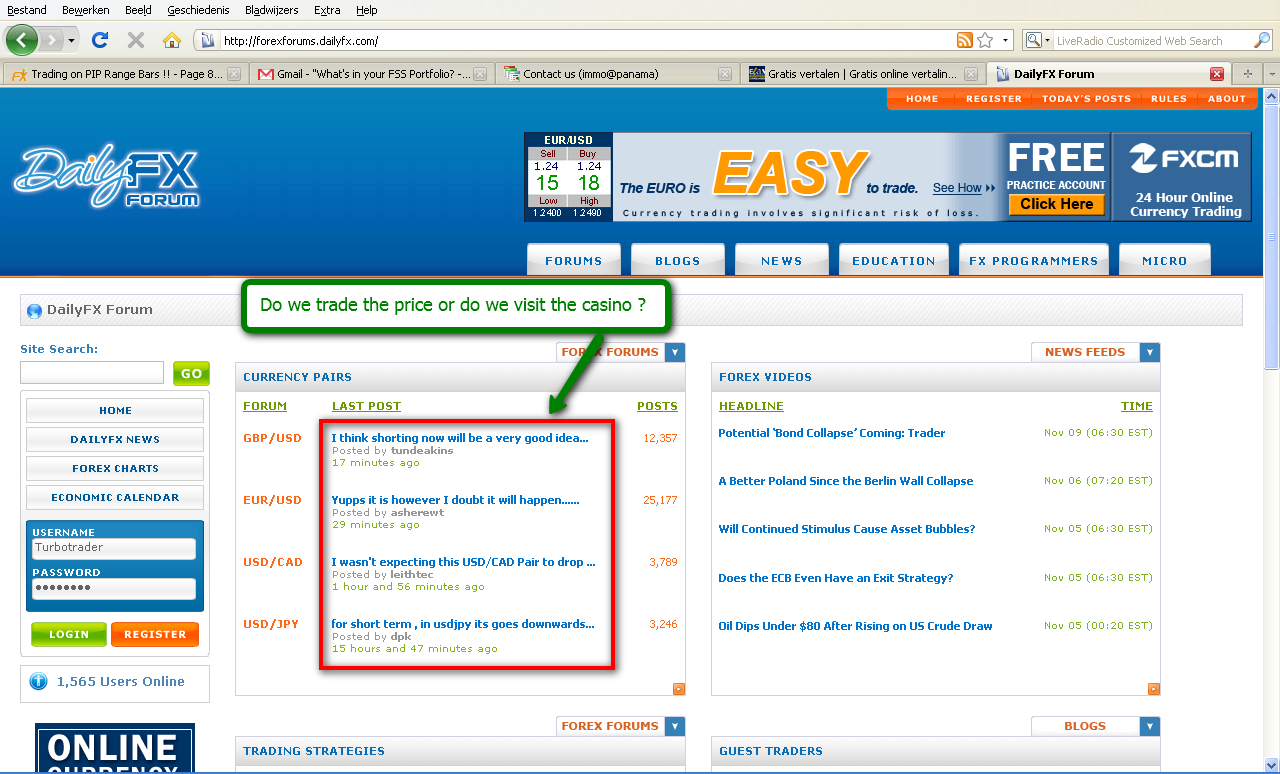Click the Username field containing Turbotrader
1280x774 pixels.
point(114,548)
